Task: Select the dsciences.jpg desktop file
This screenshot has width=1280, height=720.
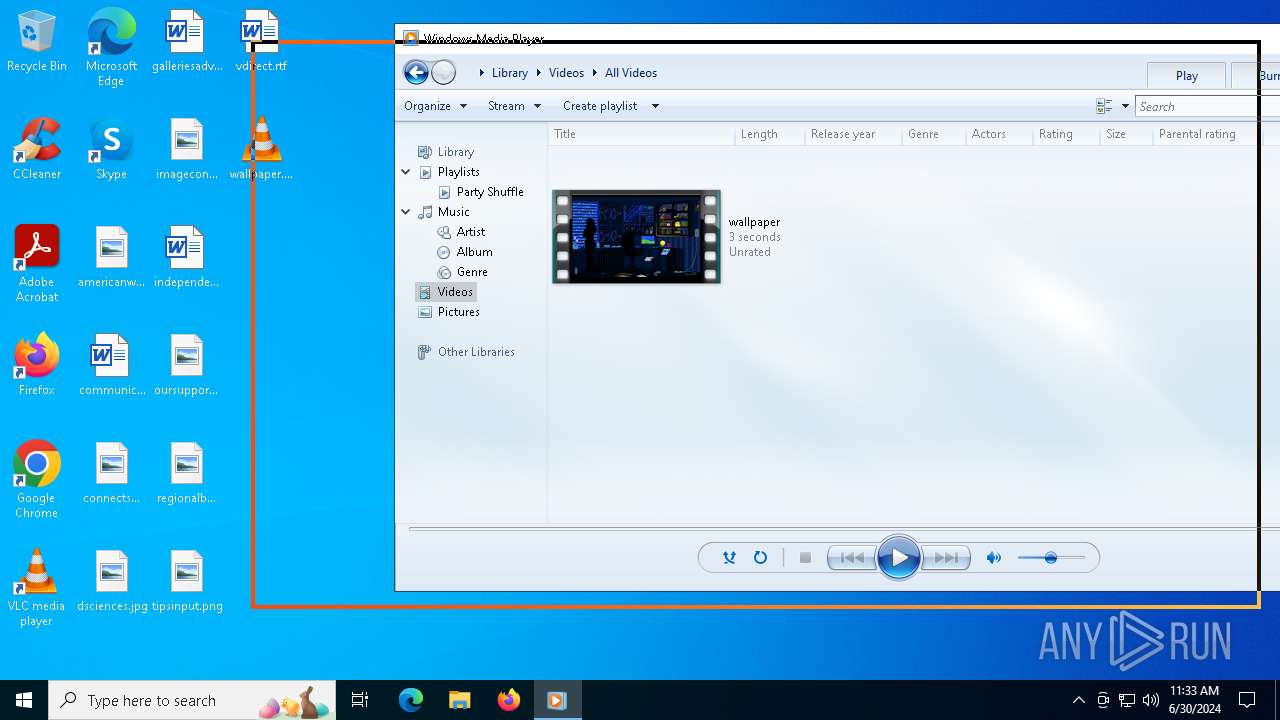Action: click(x=112, y=581)
